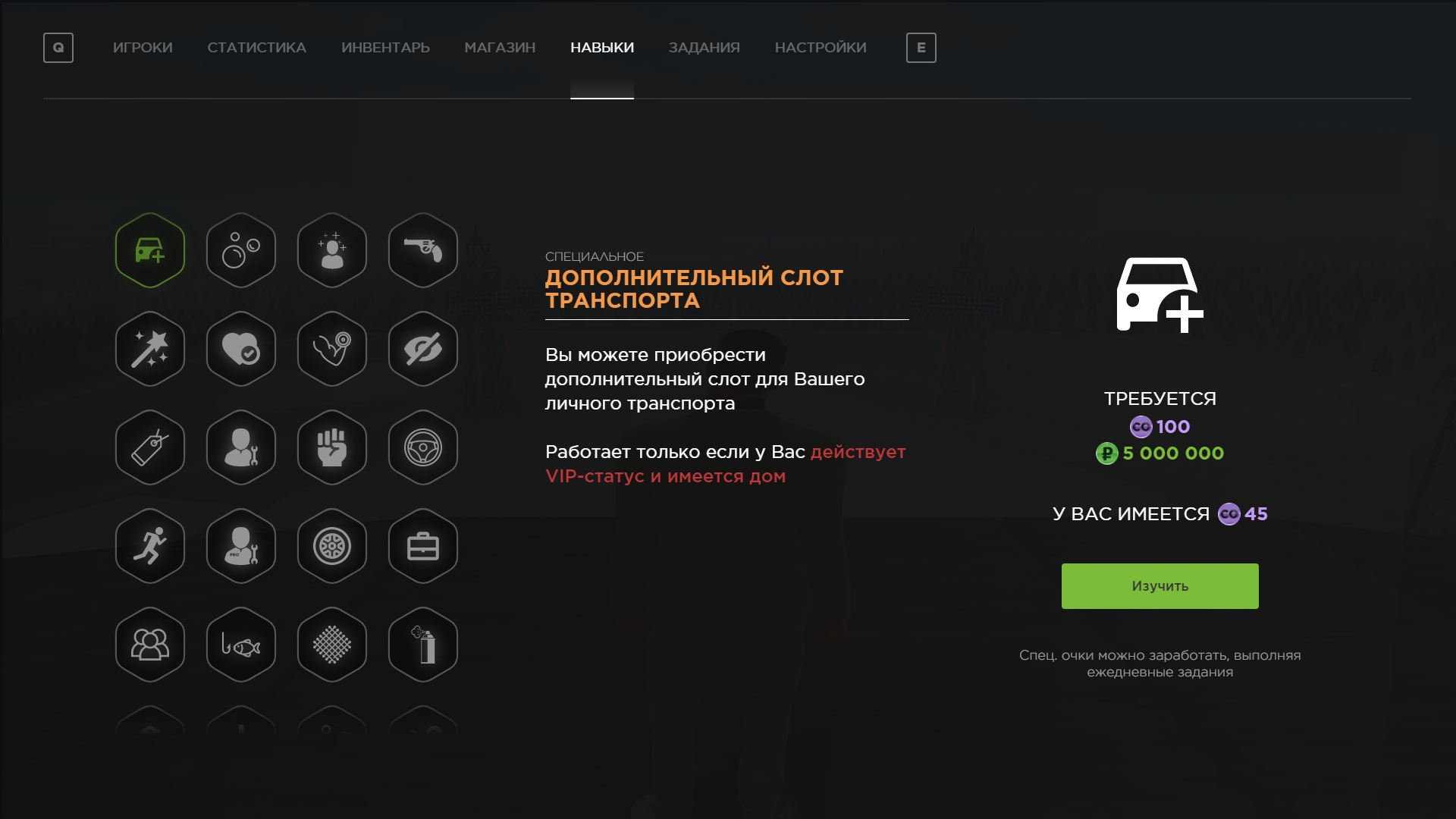The image size is (1456, 819).
Task: Choose the magic wand skill hexagon
Action: pos(150,349)
